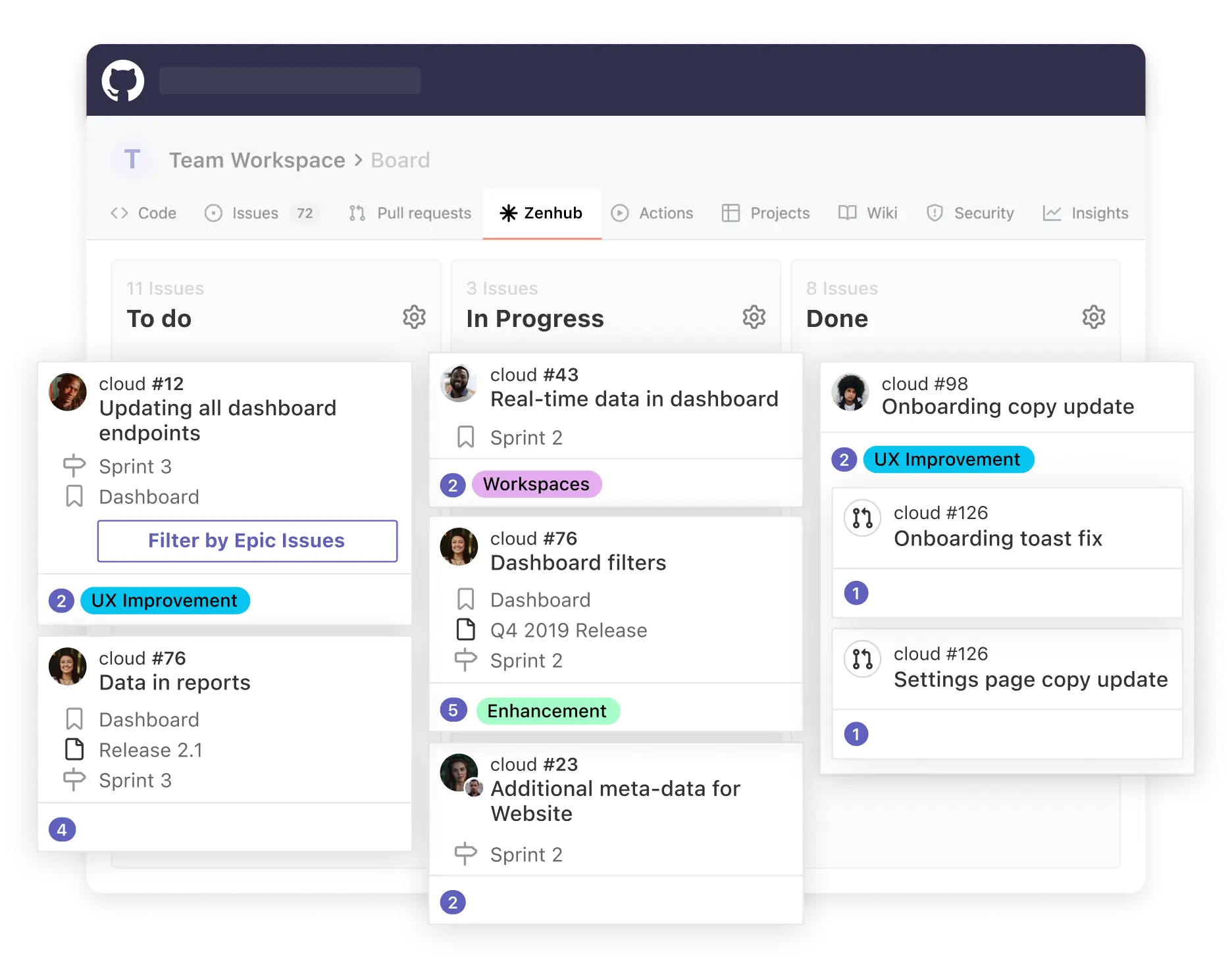Open the Wiki tab
This screenshot has width=1232, height=971.
[868, 213]
